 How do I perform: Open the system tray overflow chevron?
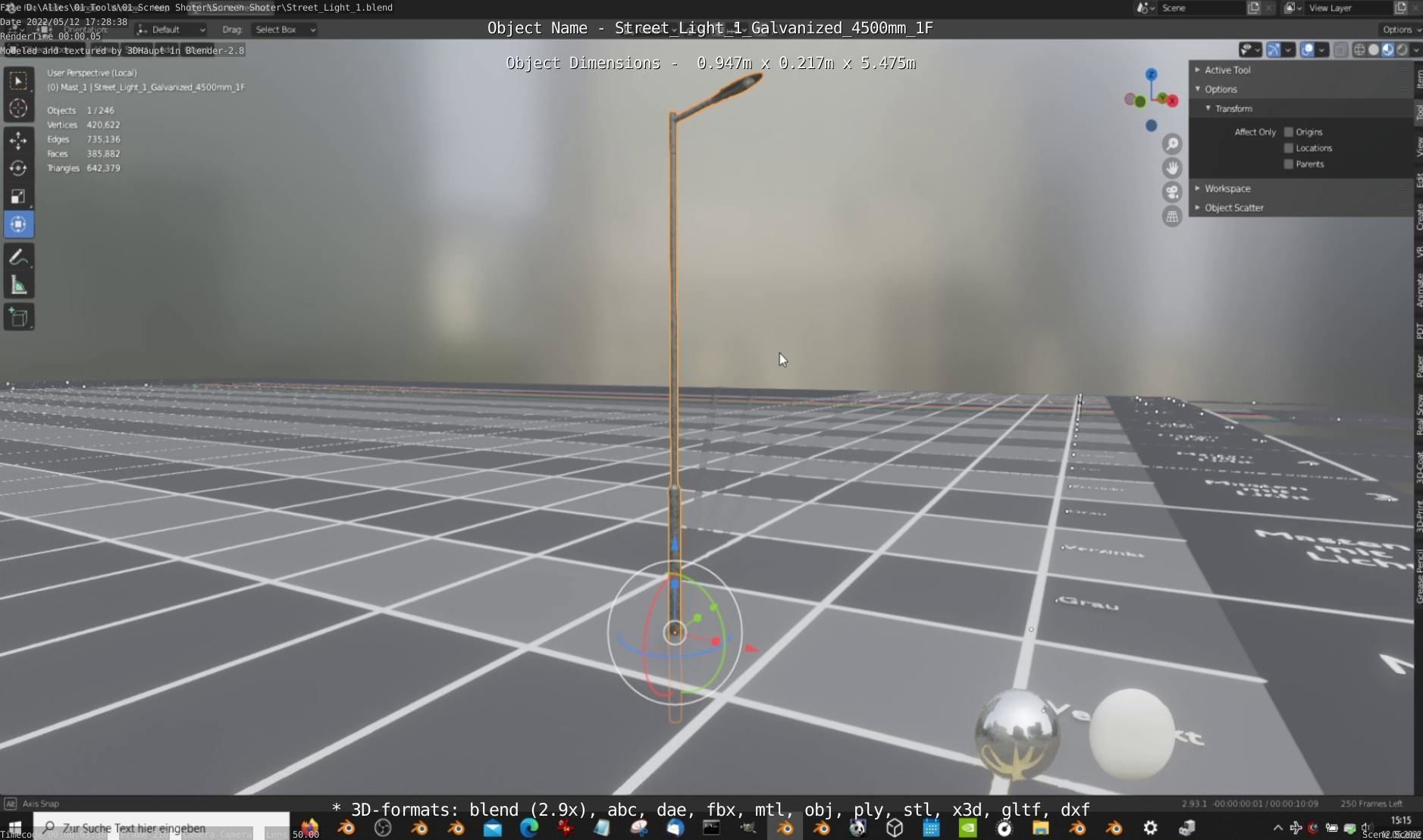pos(1277,828)
